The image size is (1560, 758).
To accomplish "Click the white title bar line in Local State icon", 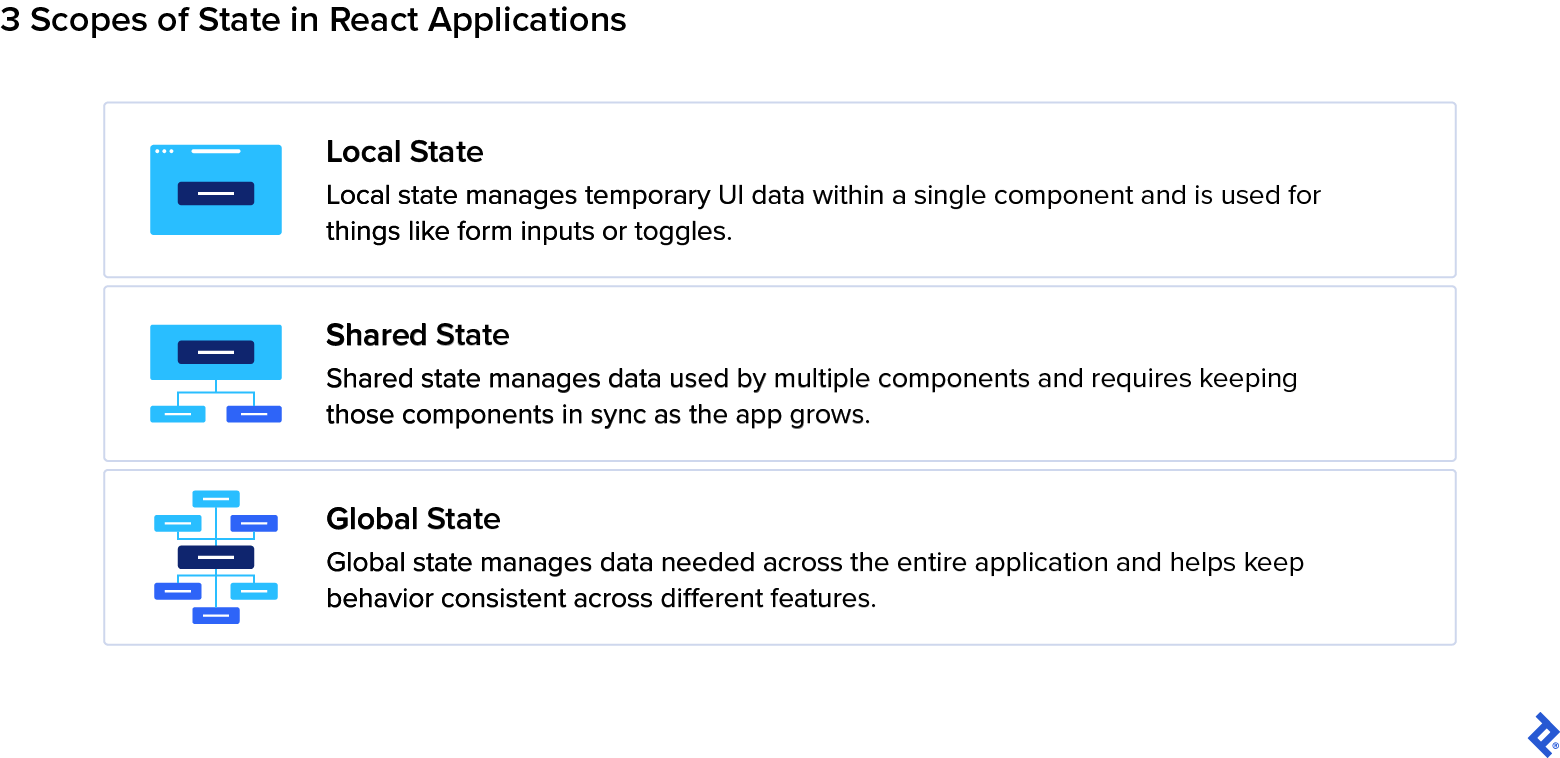I will (x=216, y=151).
